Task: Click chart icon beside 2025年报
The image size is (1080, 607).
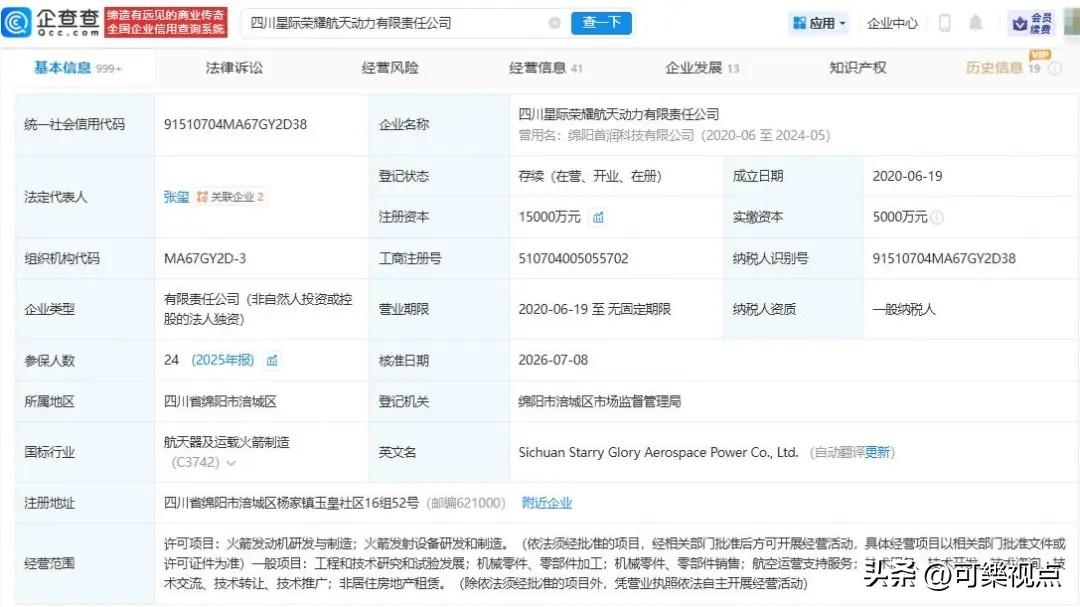Action: coord(272,360)
